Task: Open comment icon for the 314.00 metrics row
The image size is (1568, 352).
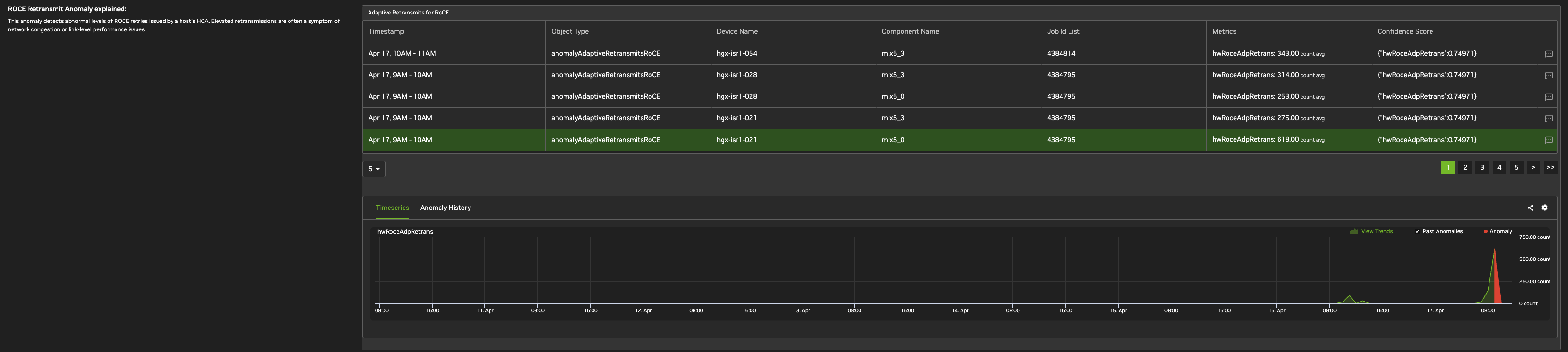Action: coord(1548,75)
